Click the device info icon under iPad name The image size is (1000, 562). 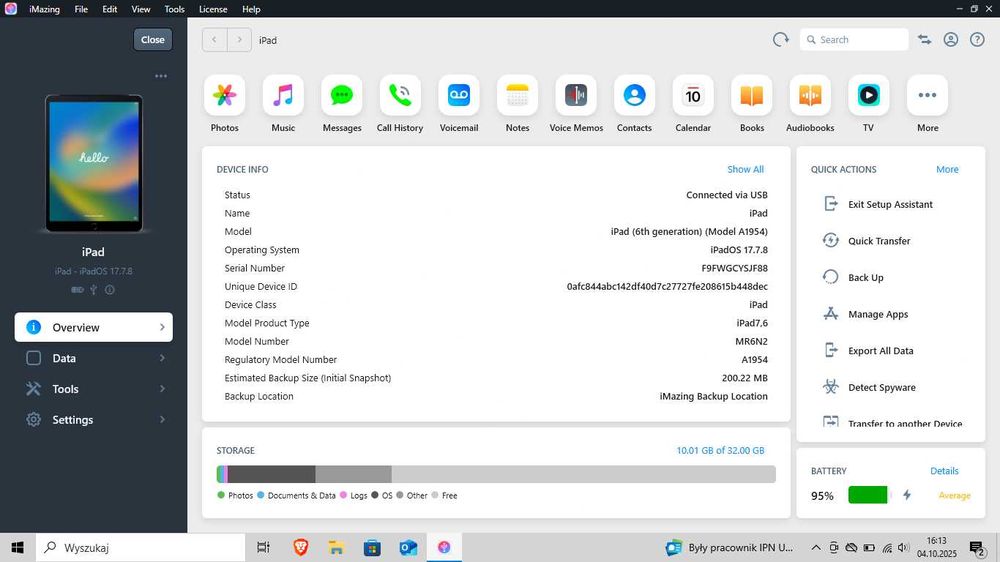[x=110, y=290]
